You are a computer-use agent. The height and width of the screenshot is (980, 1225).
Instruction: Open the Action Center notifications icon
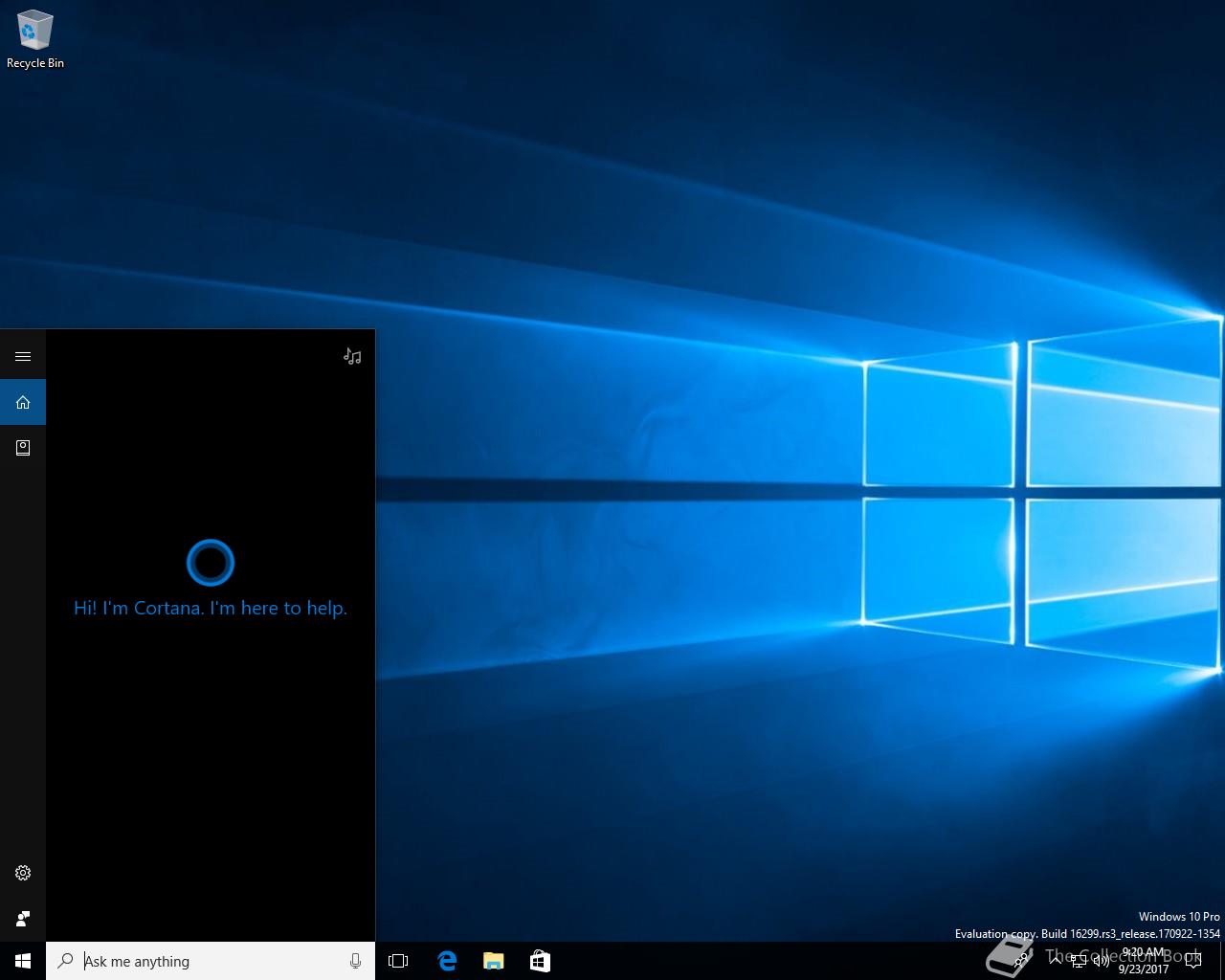tap(1192, 961)
